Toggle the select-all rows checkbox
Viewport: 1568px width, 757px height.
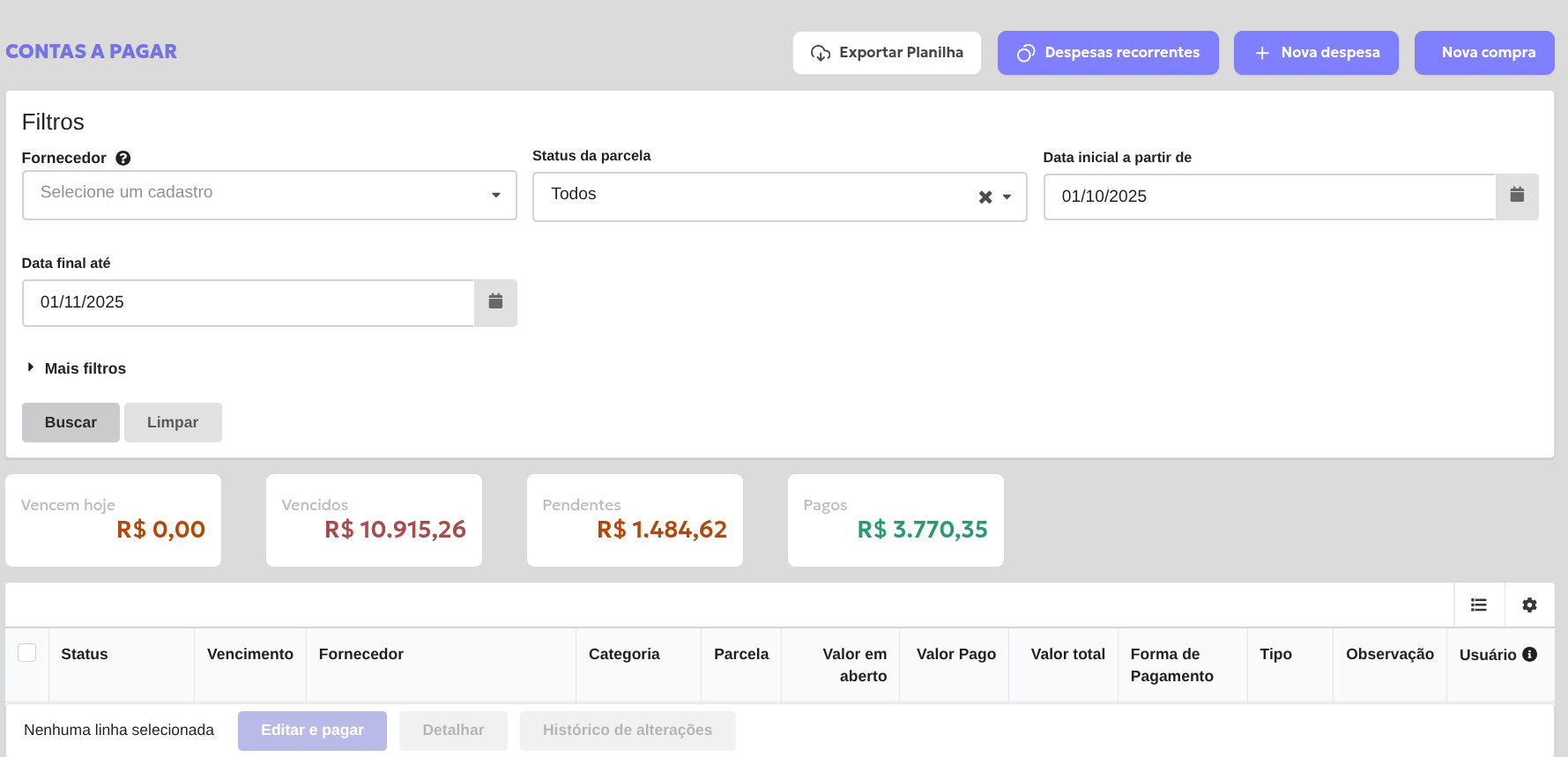point(27,653)
